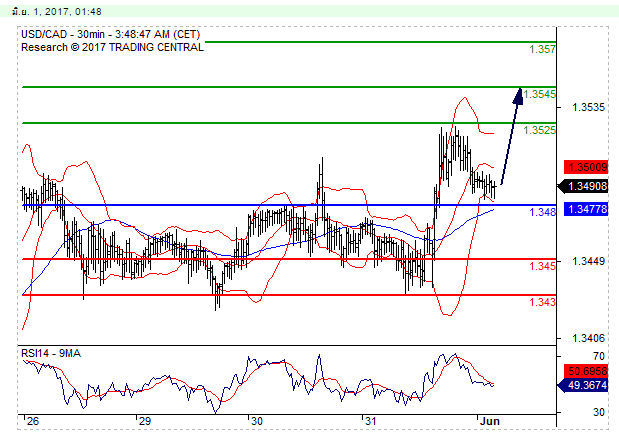
Task: Click the '30' date on time axis
Action: point(257,421)
